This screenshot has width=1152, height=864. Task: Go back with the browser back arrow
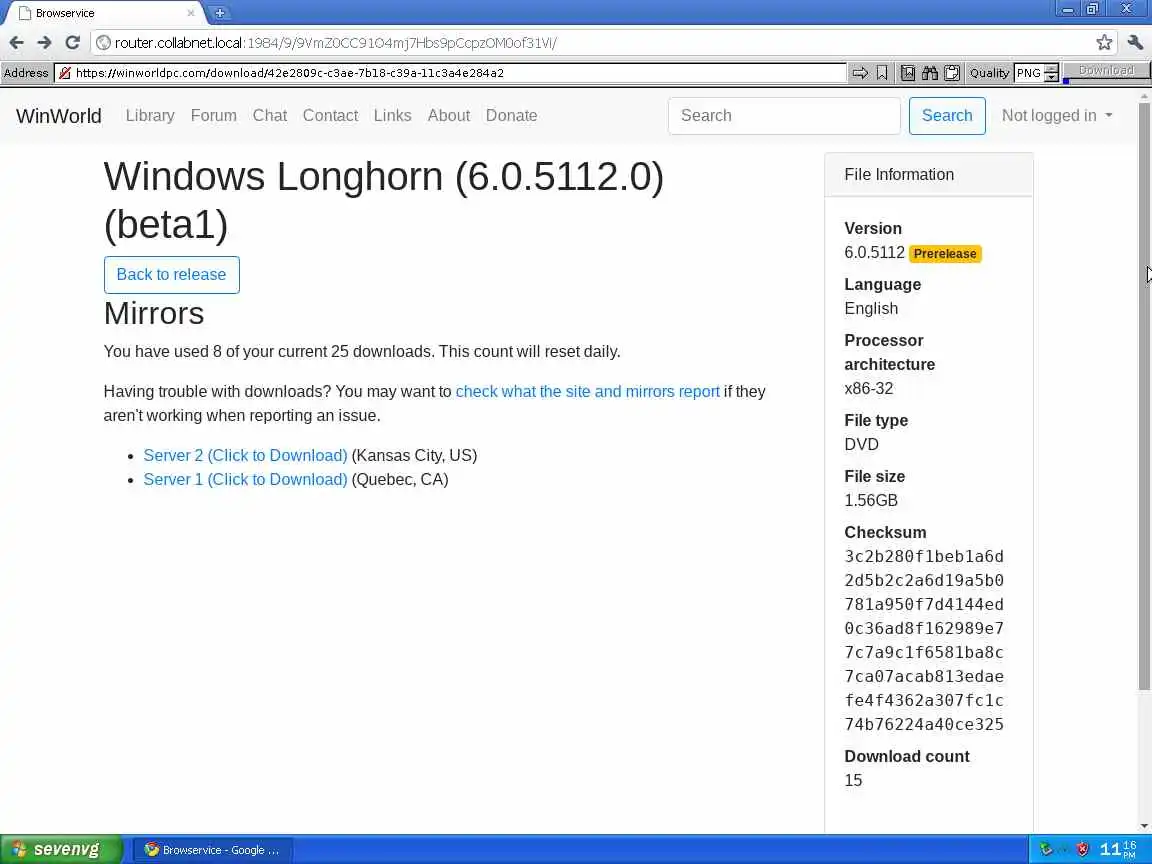coord(16,43)
